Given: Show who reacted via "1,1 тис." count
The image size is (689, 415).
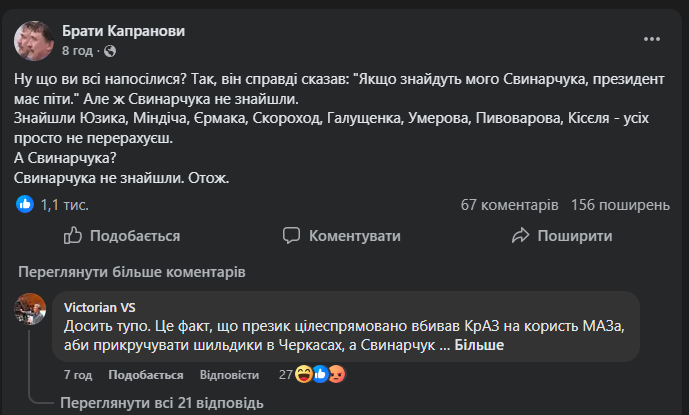Looking at the screenshot, I should 65,204.
